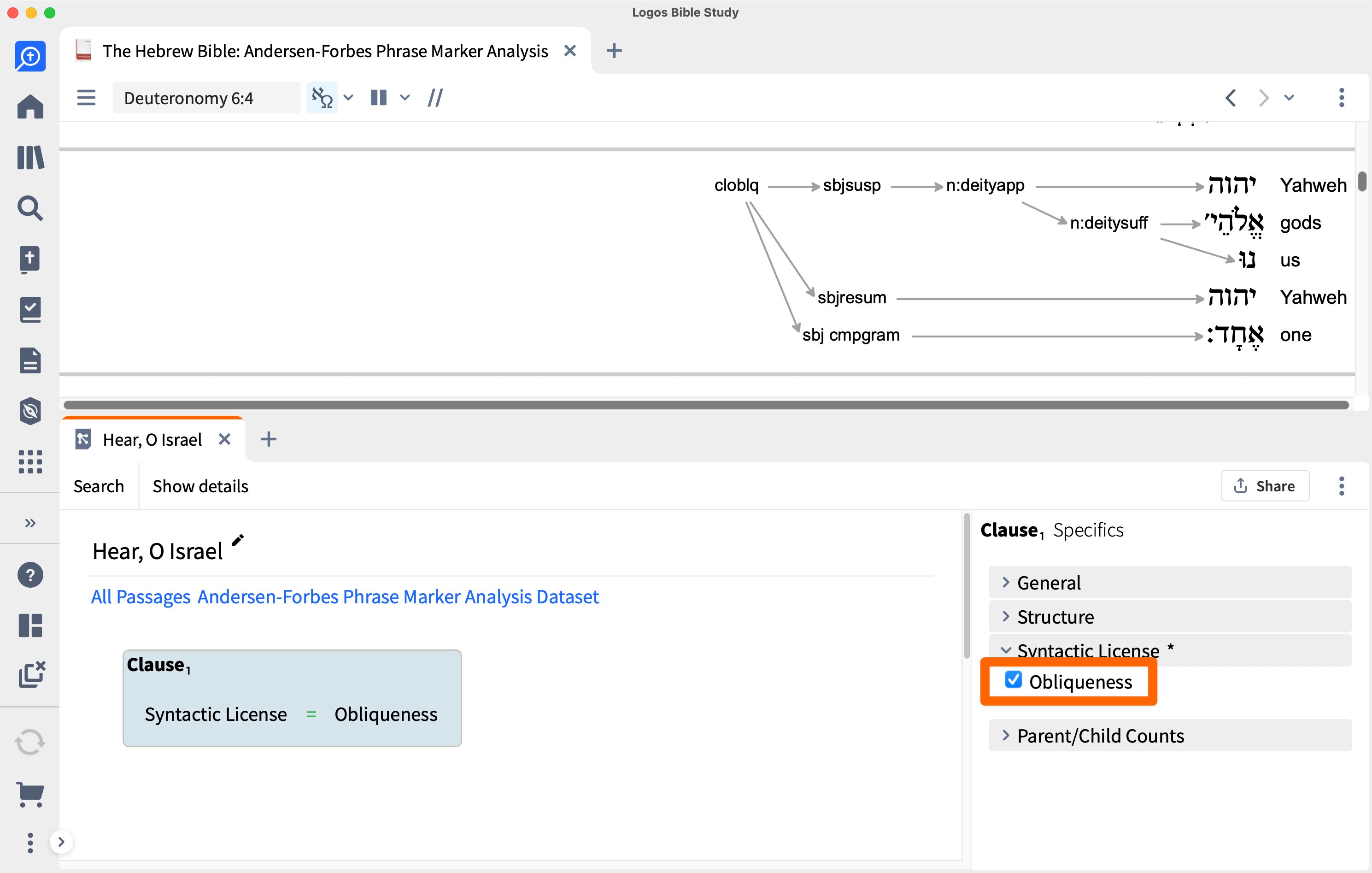Go back with the left arrow
The image size is (1372, 873).
click(x=1230, y=98)
